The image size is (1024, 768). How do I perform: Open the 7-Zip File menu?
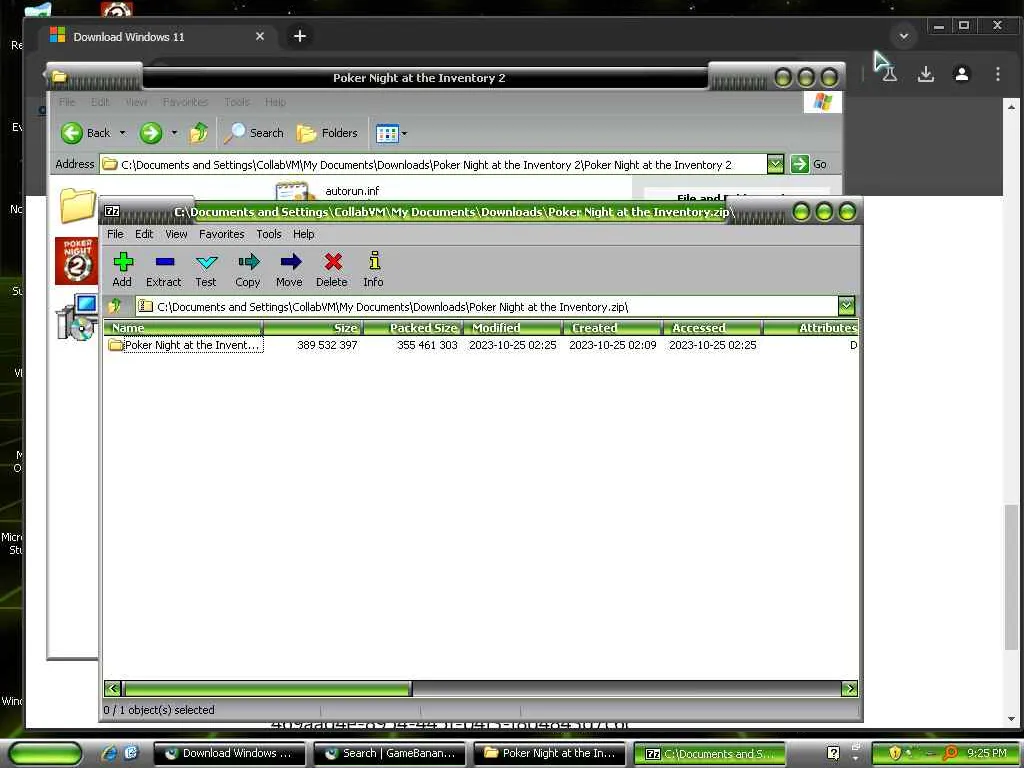(x=115, y=234)
